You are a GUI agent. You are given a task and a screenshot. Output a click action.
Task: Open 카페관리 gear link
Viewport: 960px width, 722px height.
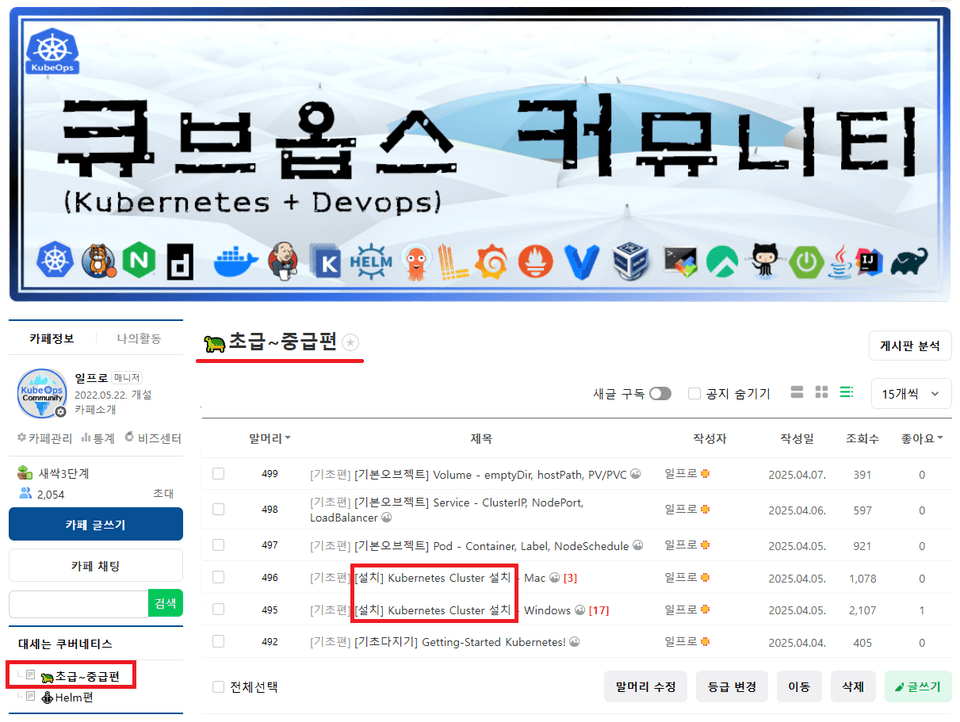coord(44,438)
